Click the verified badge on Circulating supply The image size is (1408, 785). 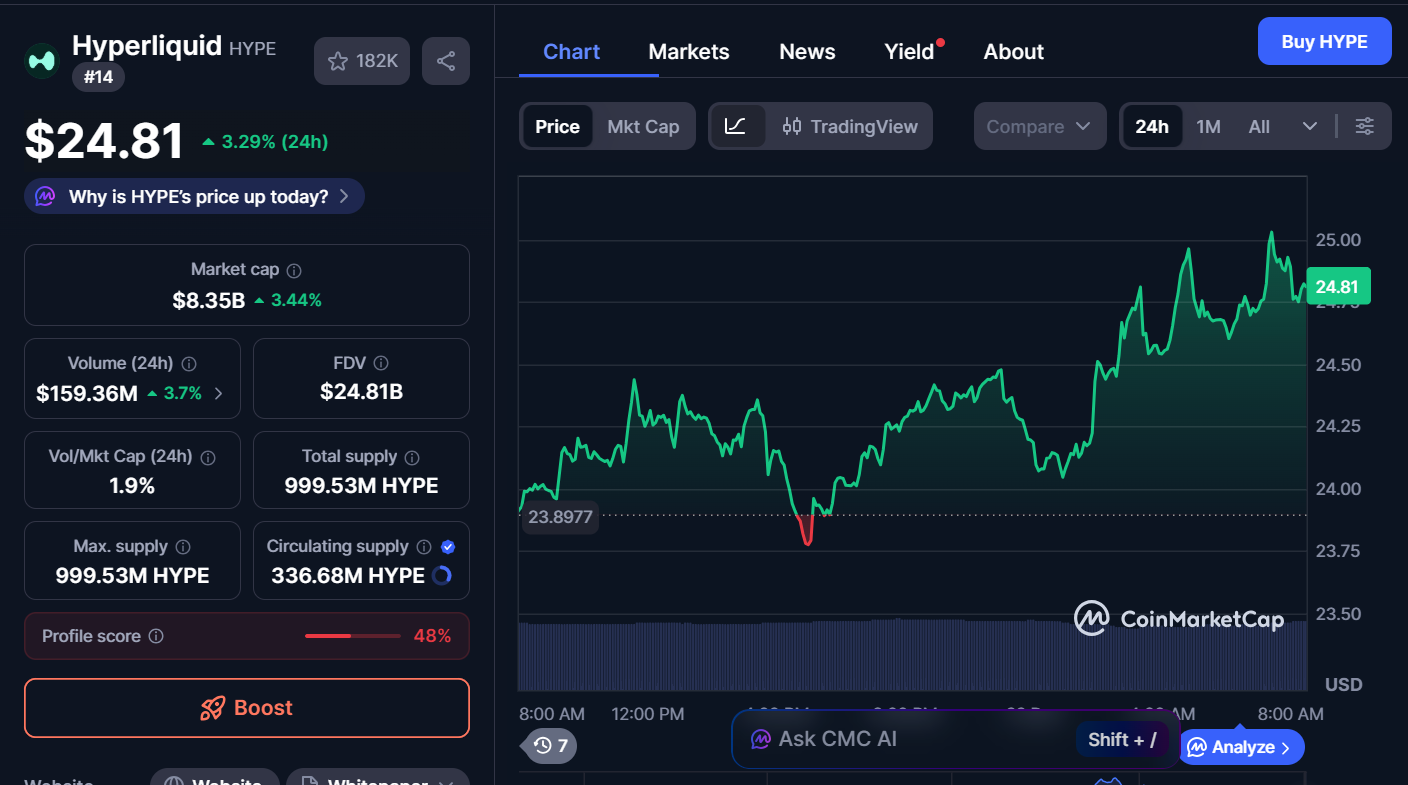[x=447, y=546]
